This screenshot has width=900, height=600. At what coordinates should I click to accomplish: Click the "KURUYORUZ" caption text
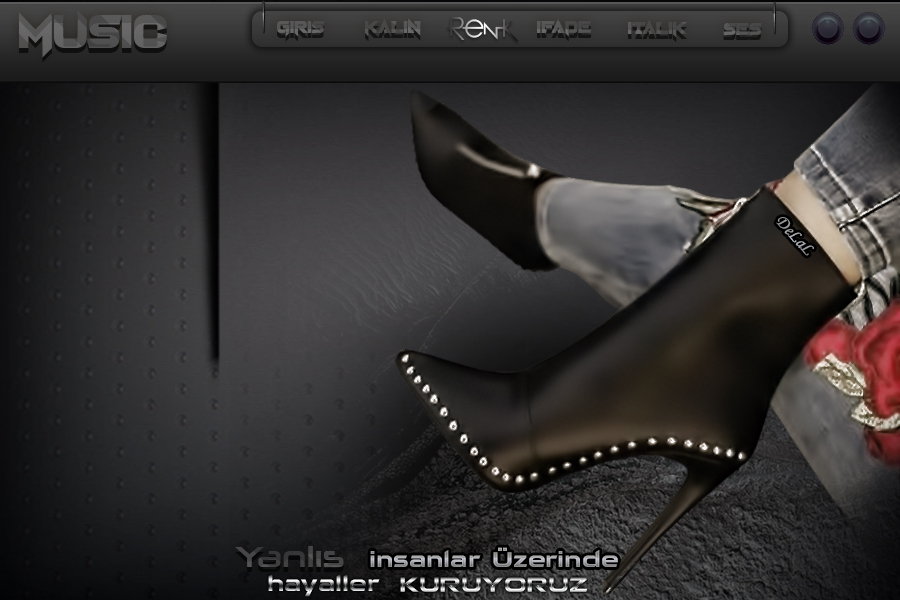(x=494, y=584)
